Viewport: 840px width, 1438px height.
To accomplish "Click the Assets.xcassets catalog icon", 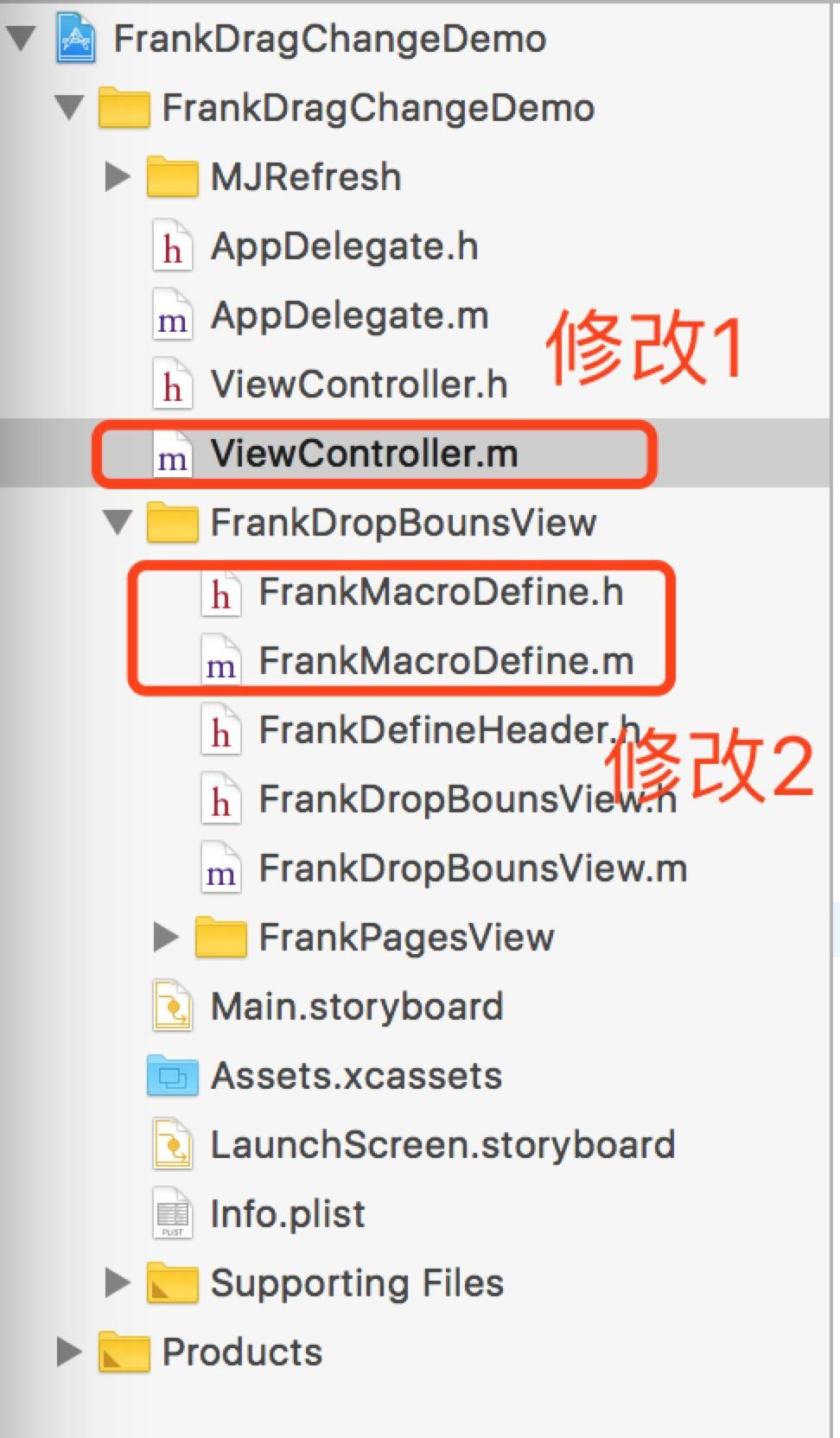I will click(172, 1076).
